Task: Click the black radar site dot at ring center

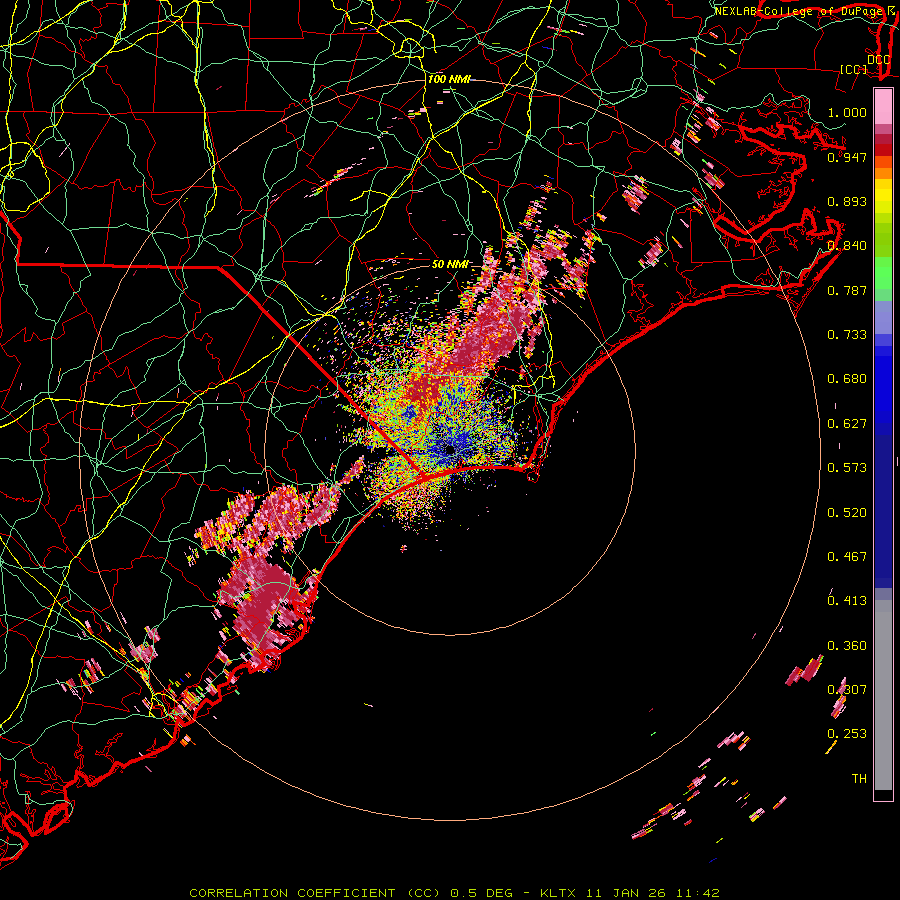Action: [x=450, y=449]
